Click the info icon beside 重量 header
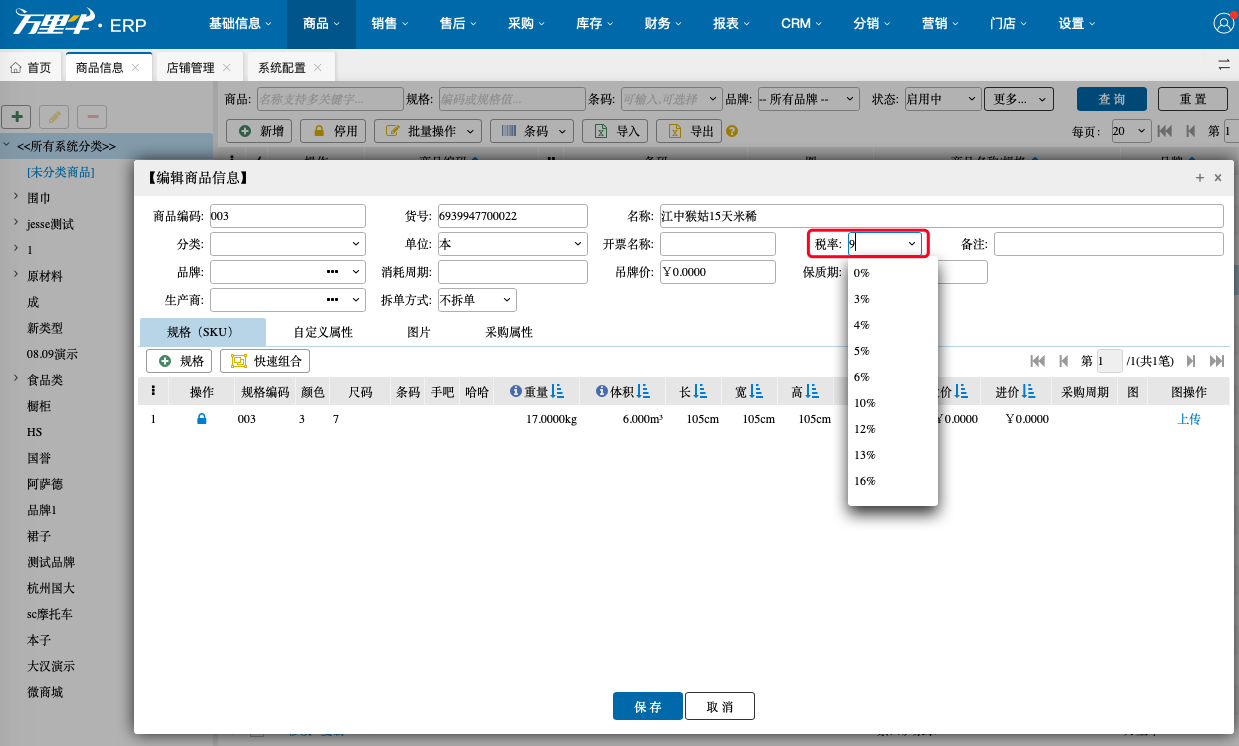Image resolution: width=1239 pixels, height=746 pixels. point(515,392)
